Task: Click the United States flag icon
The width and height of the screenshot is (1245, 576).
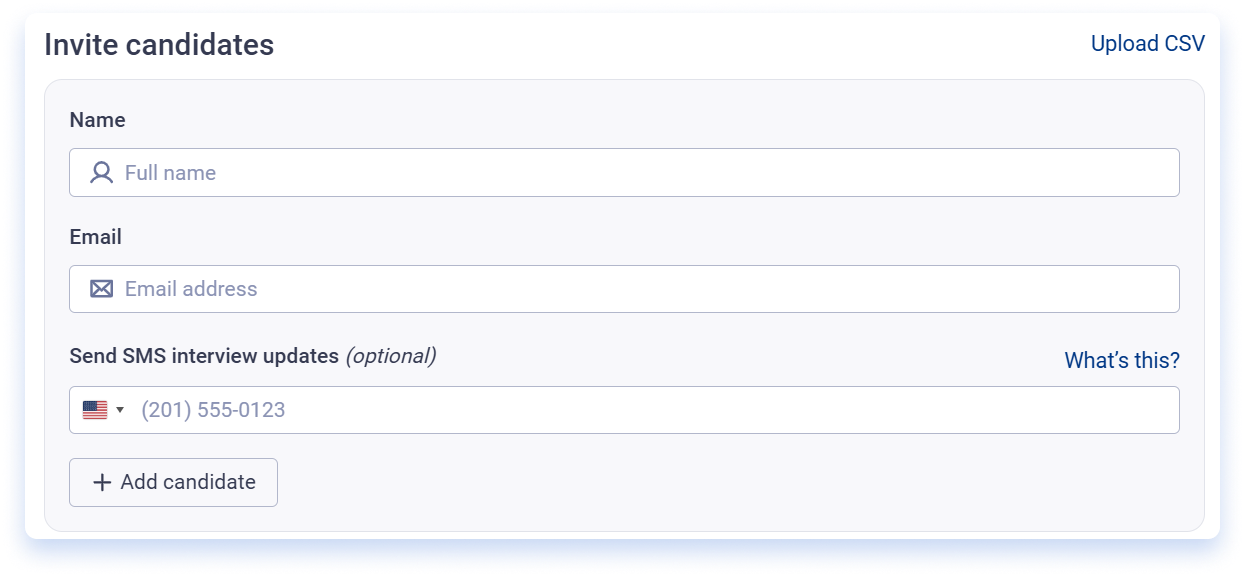Action: [x=95, y=410]
